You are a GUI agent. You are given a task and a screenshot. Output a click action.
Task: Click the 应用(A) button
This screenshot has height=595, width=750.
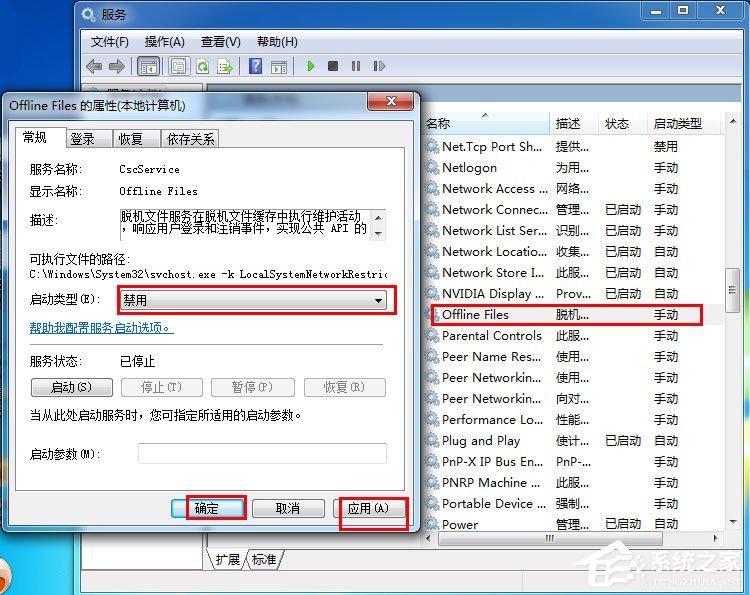(x=369, y=508)
